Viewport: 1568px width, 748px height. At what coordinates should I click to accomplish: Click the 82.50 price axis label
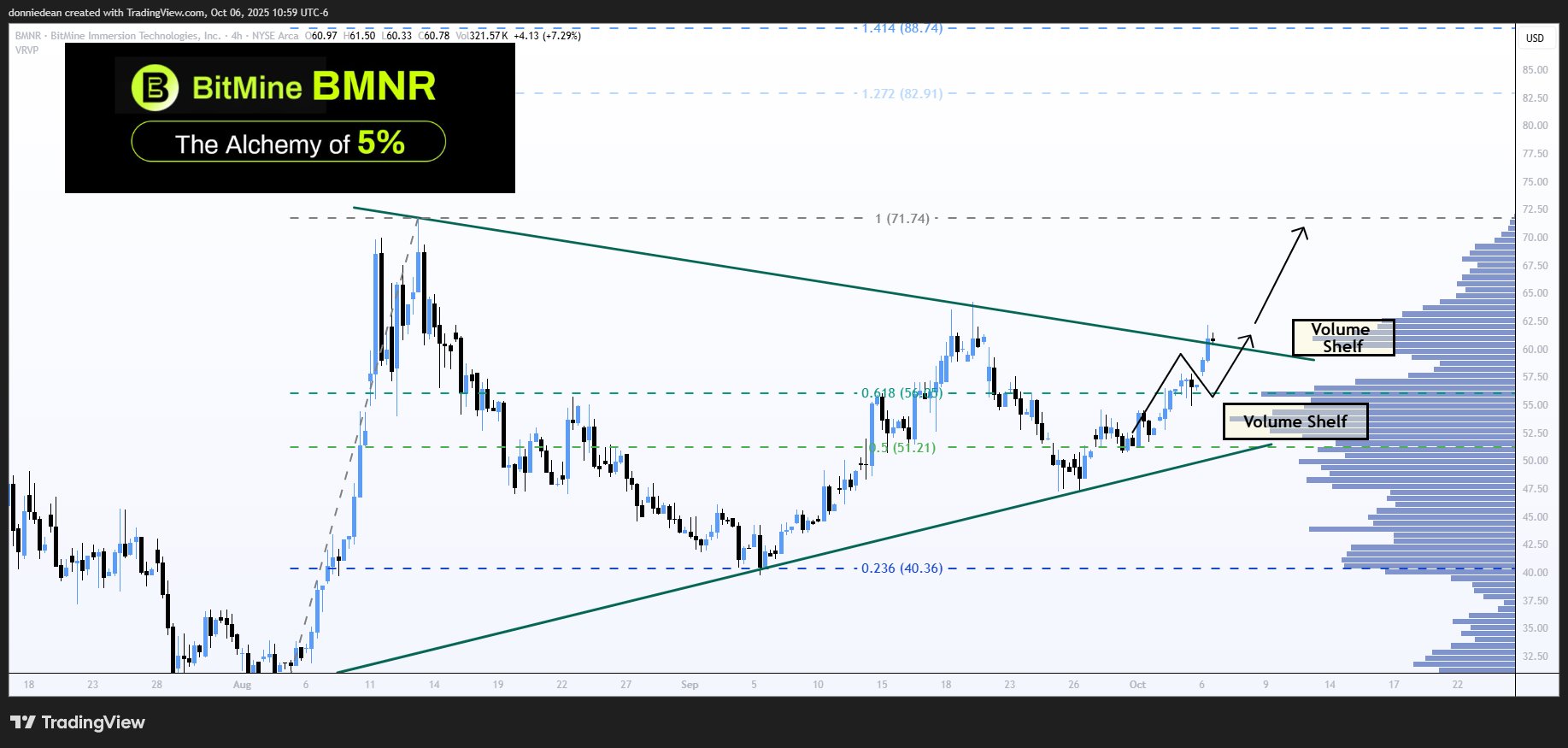[1536, 98]
